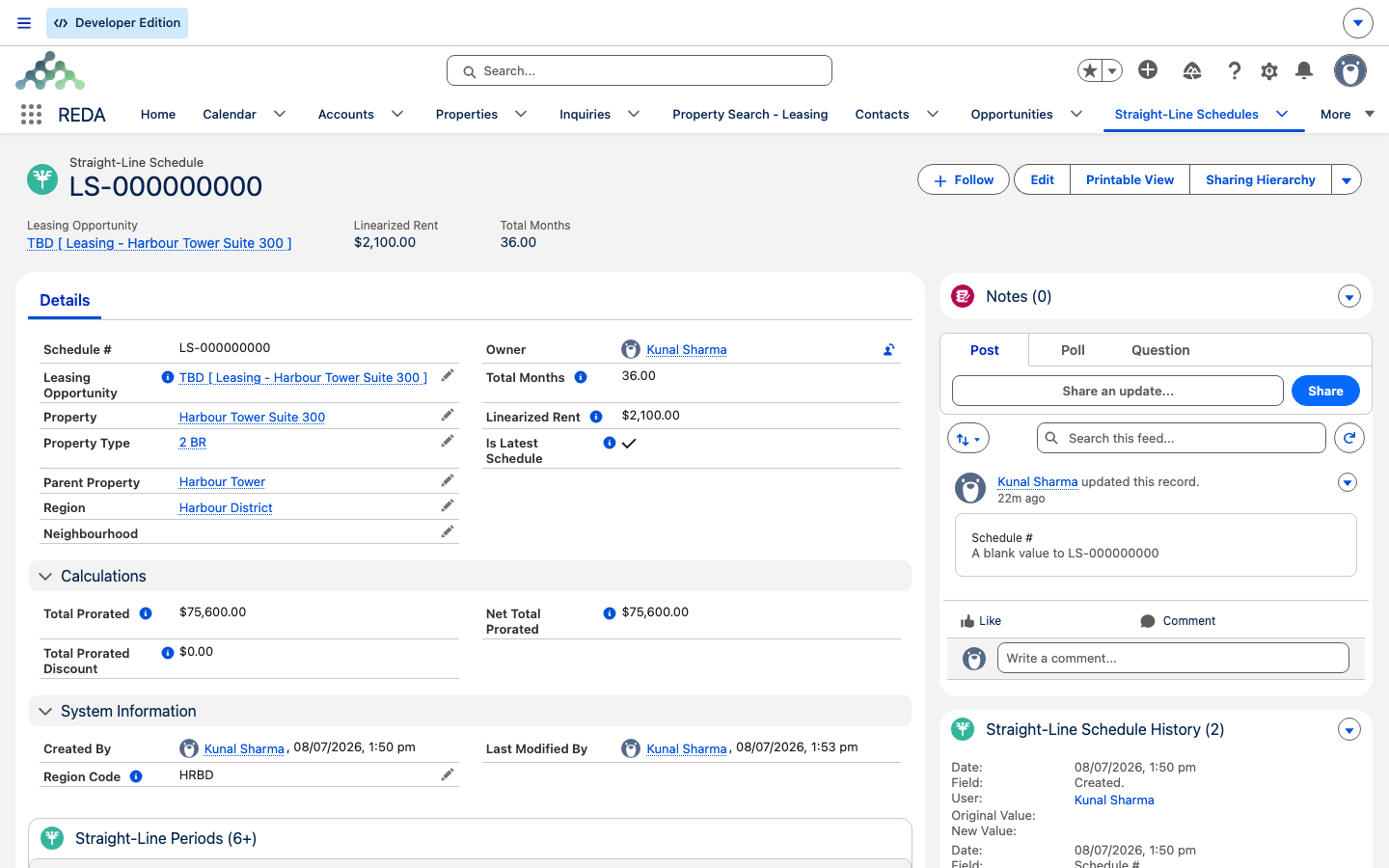Click the global navigation hamburger menu

[24, 23]
